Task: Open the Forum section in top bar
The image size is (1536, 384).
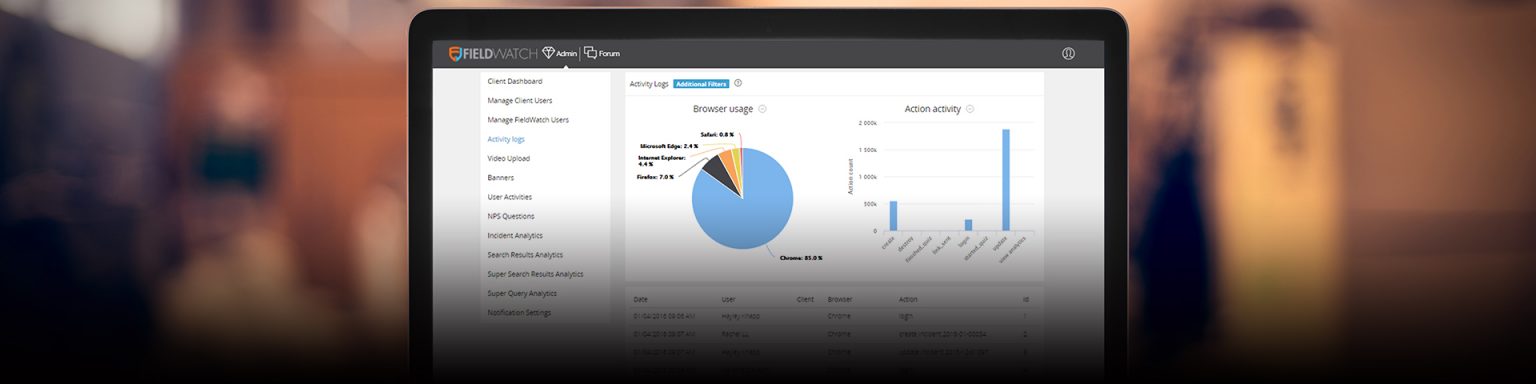Action: coord(601,53)
